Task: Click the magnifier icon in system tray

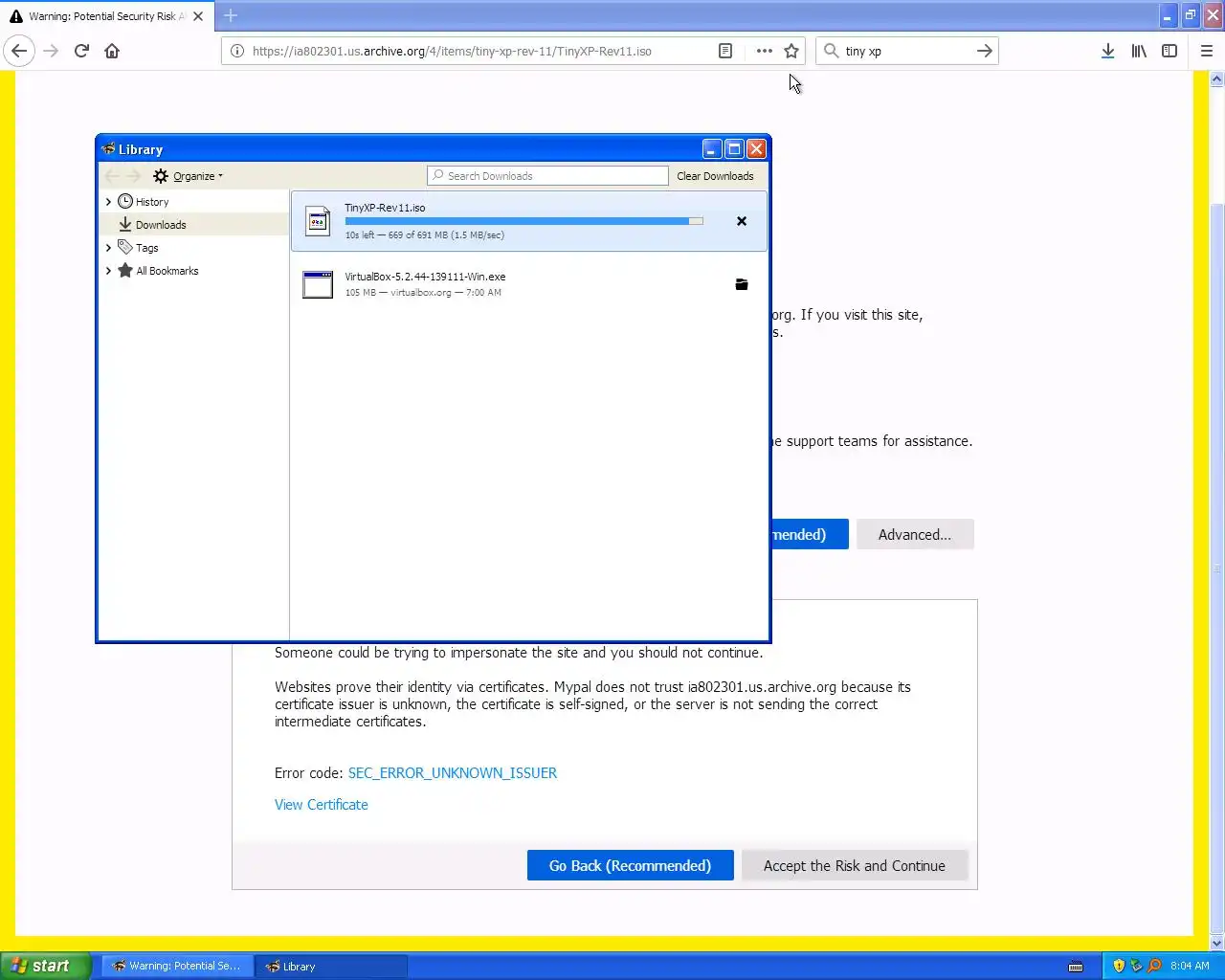Action: coord(1154,966)
